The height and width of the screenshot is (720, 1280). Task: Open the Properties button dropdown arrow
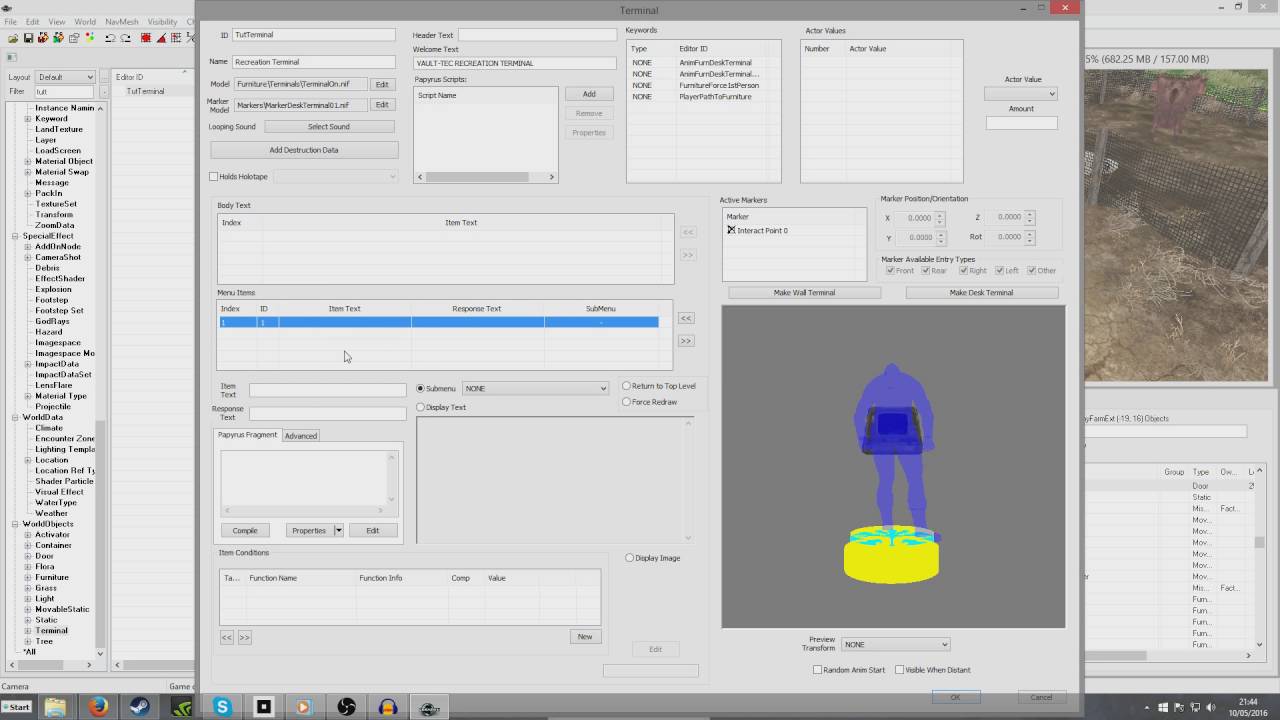pyautogui.click(x=338, y=530)
